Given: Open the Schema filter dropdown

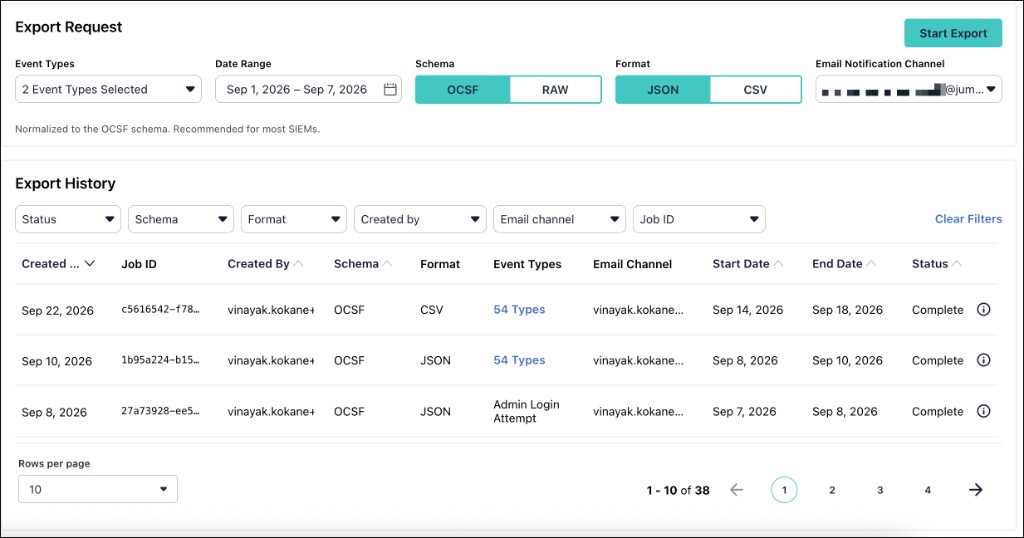Looking at the screenshot, I should click(181, 219).
